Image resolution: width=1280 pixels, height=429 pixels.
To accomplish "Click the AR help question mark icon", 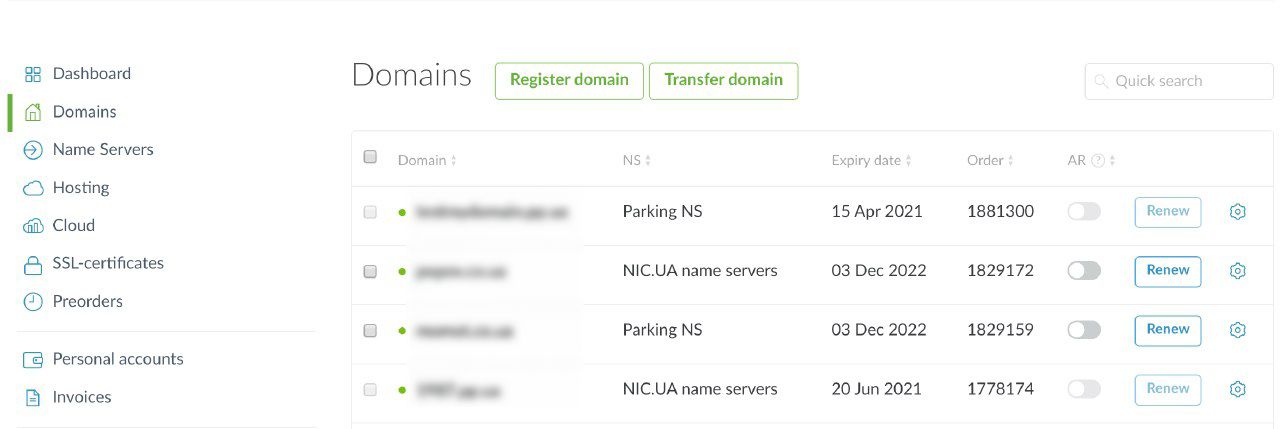I will (x=1098, y=161).
